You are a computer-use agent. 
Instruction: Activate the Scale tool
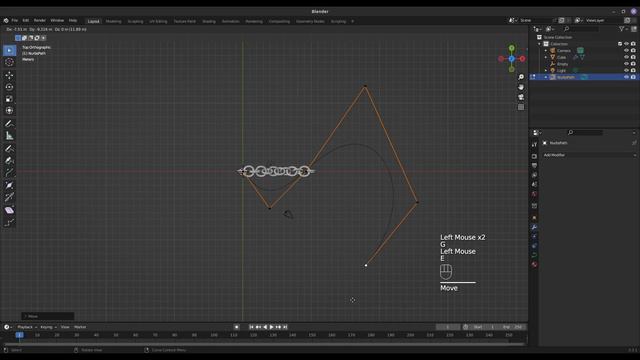point(9,99)
